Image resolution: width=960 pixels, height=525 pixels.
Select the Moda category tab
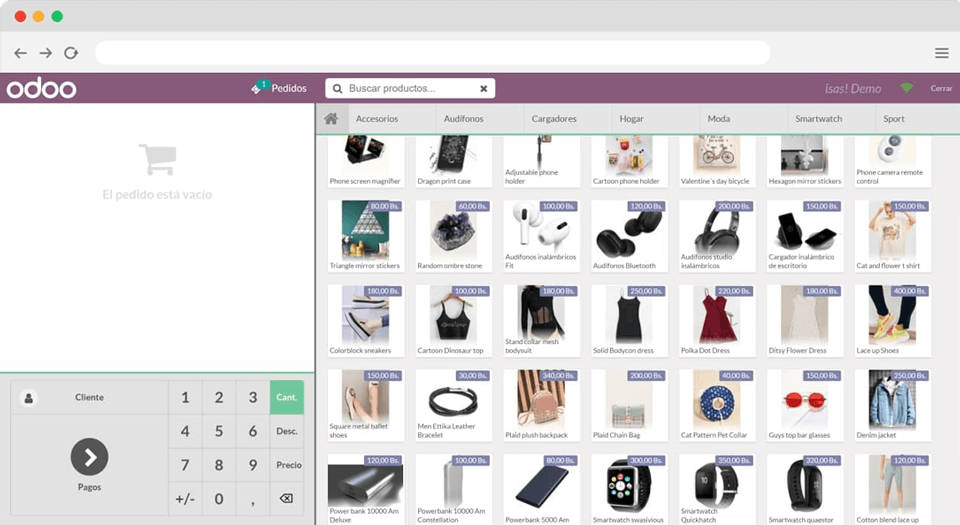[x=718, y=119]
